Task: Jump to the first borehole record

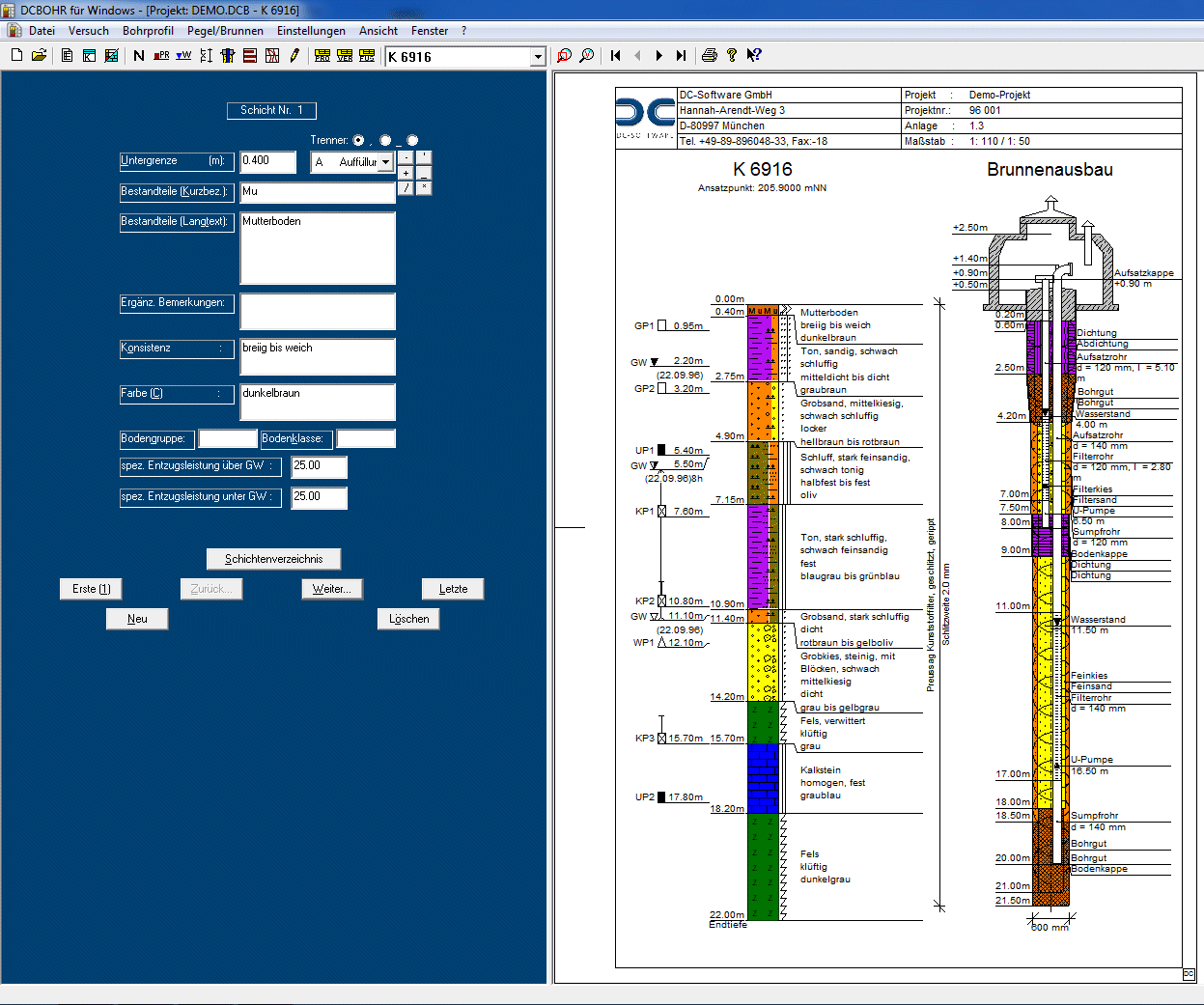Action: [x=615, y=56]
